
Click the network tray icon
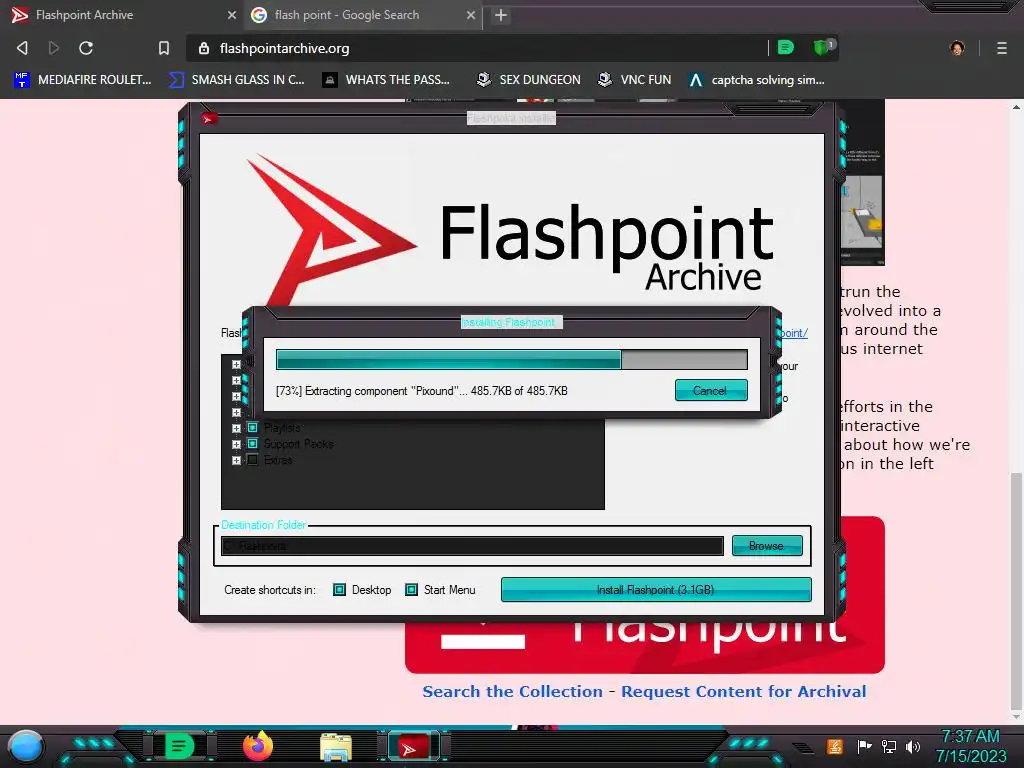[889, 746]
